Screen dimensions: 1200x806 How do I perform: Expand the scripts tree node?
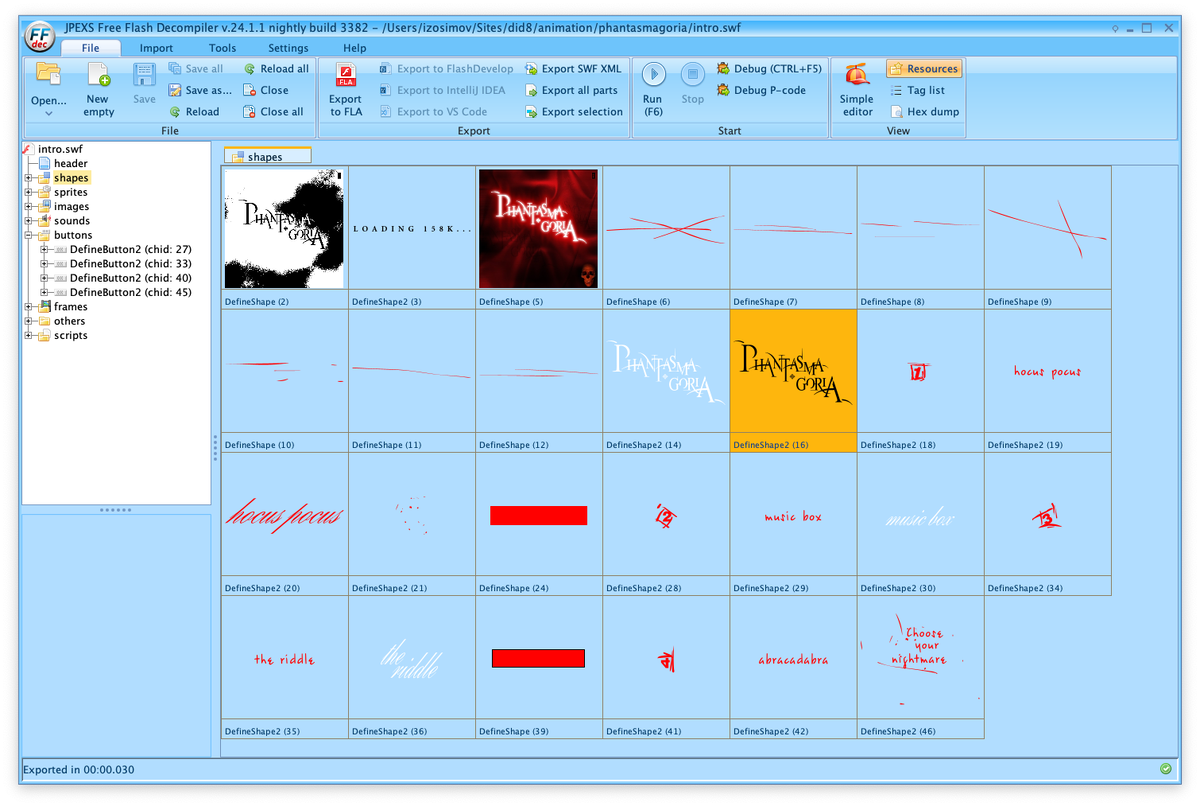tap(29, 336)
